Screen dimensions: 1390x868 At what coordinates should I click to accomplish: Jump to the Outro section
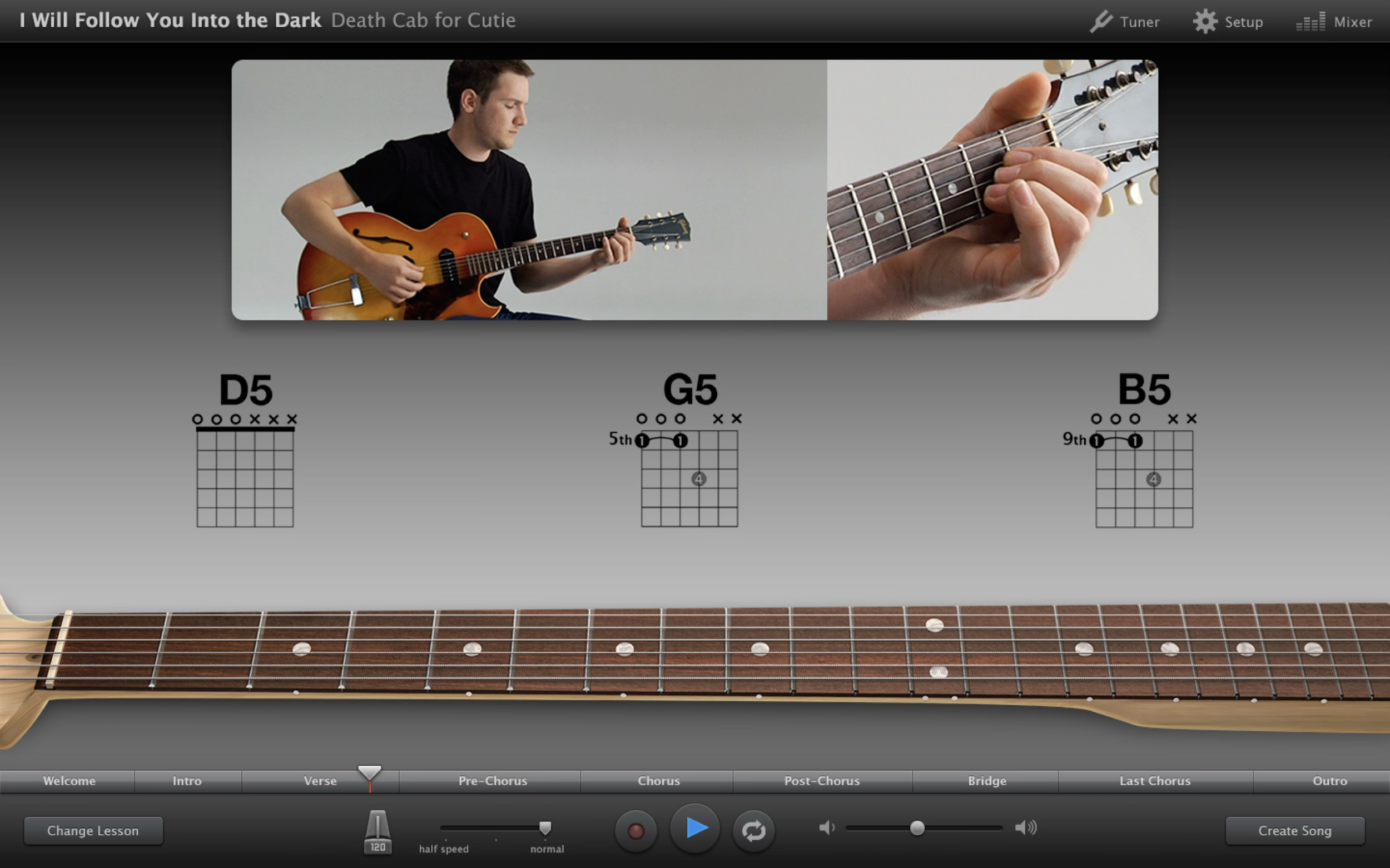click(1322, 781)
